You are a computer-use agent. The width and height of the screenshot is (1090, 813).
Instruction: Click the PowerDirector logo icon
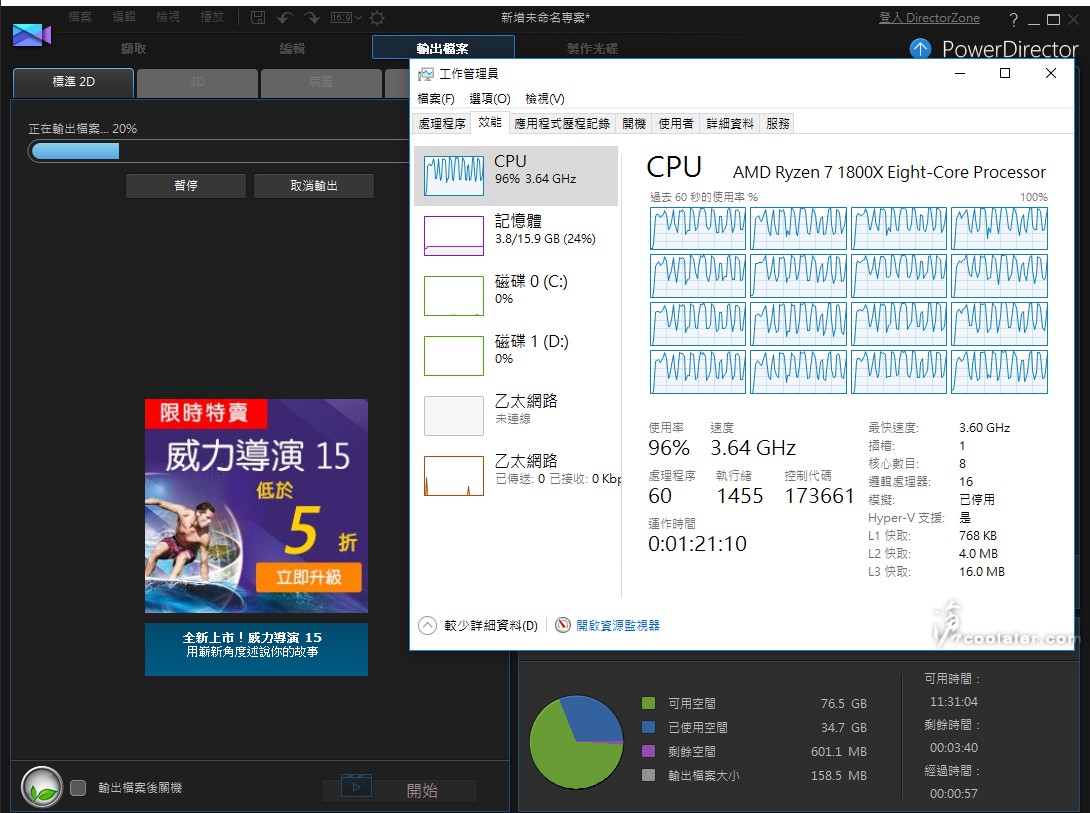32,34
